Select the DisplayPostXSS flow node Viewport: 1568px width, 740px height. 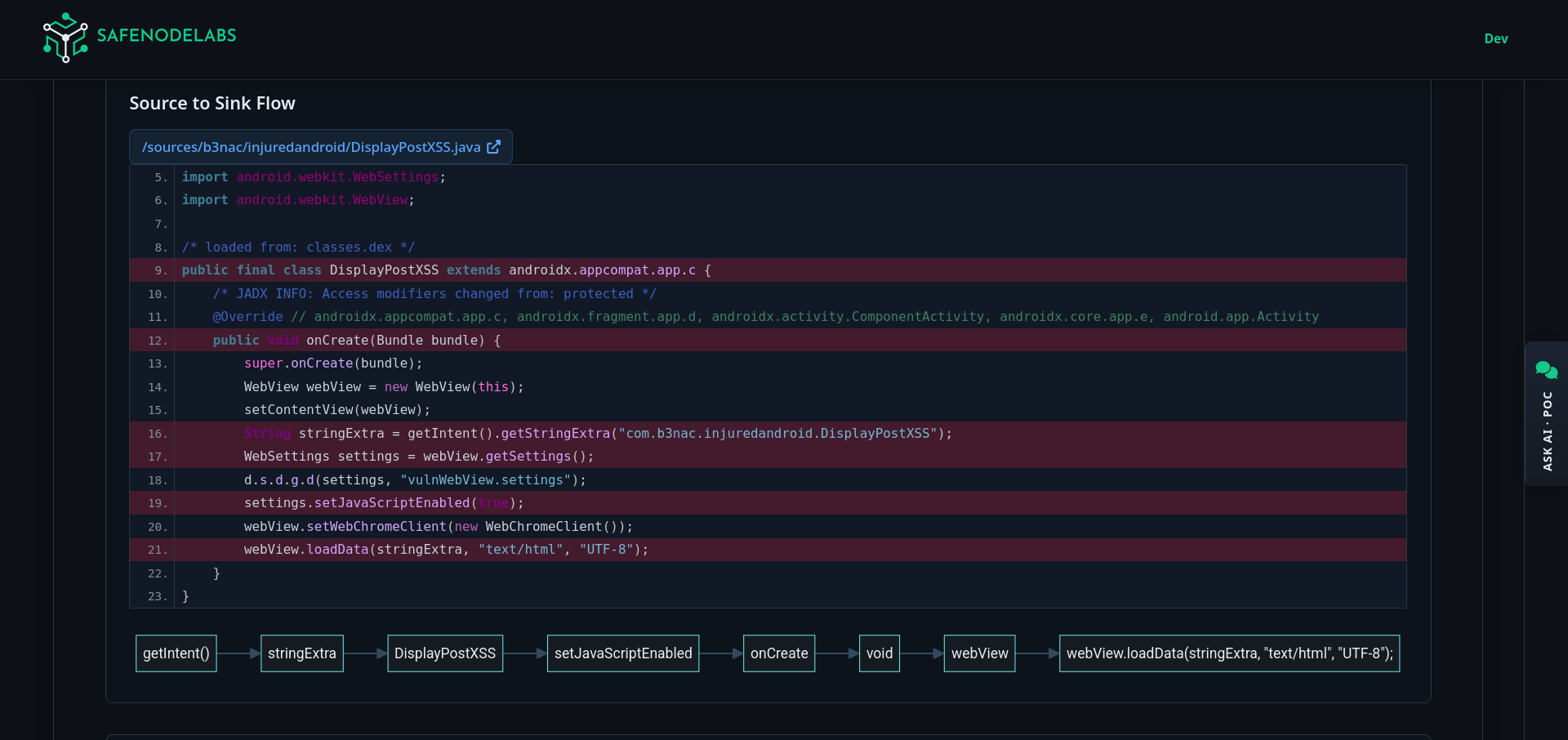(x=445, y=653)
